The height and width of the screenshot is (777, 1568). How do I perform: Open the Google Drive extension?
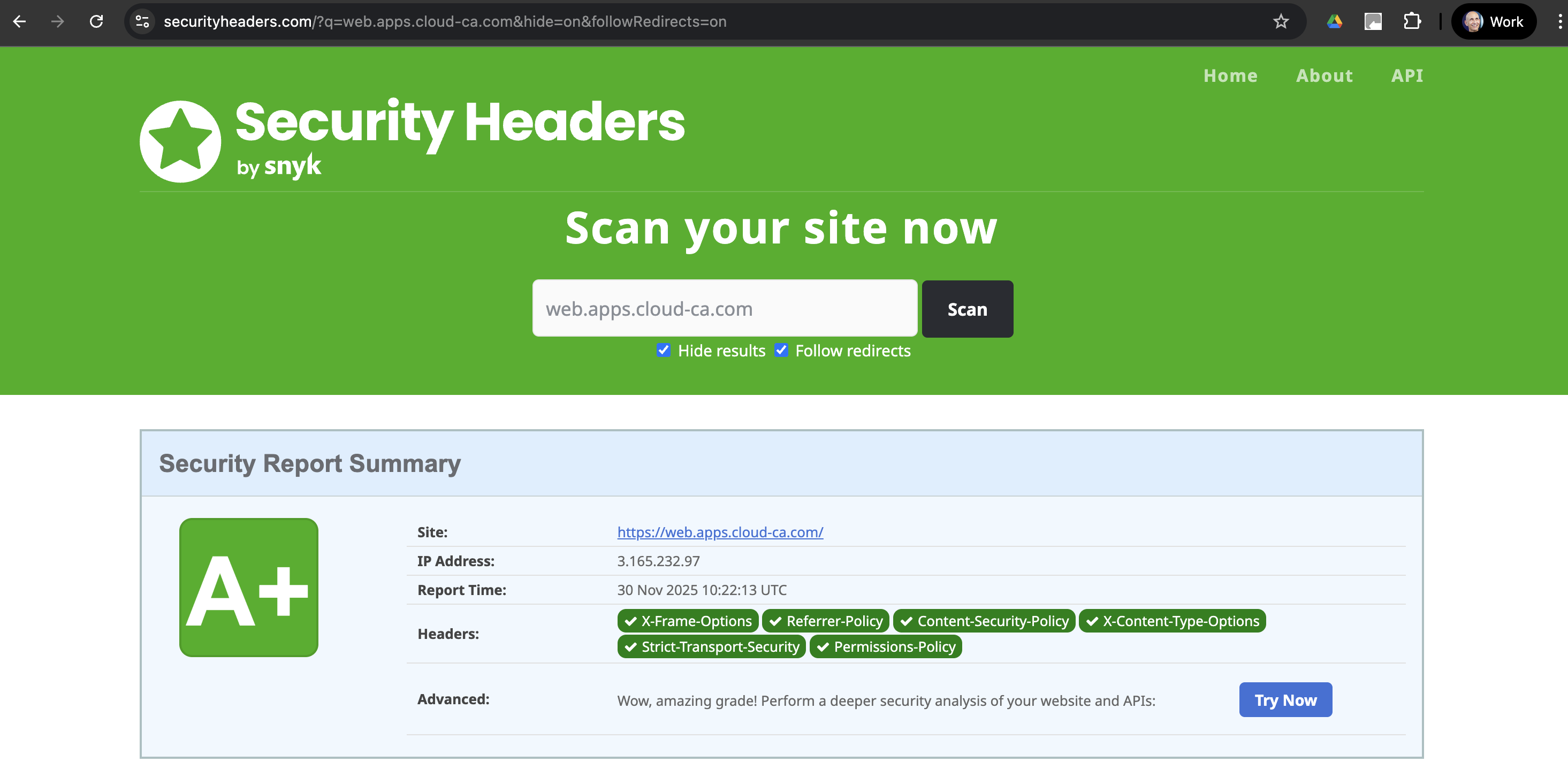click(1334, 22)
